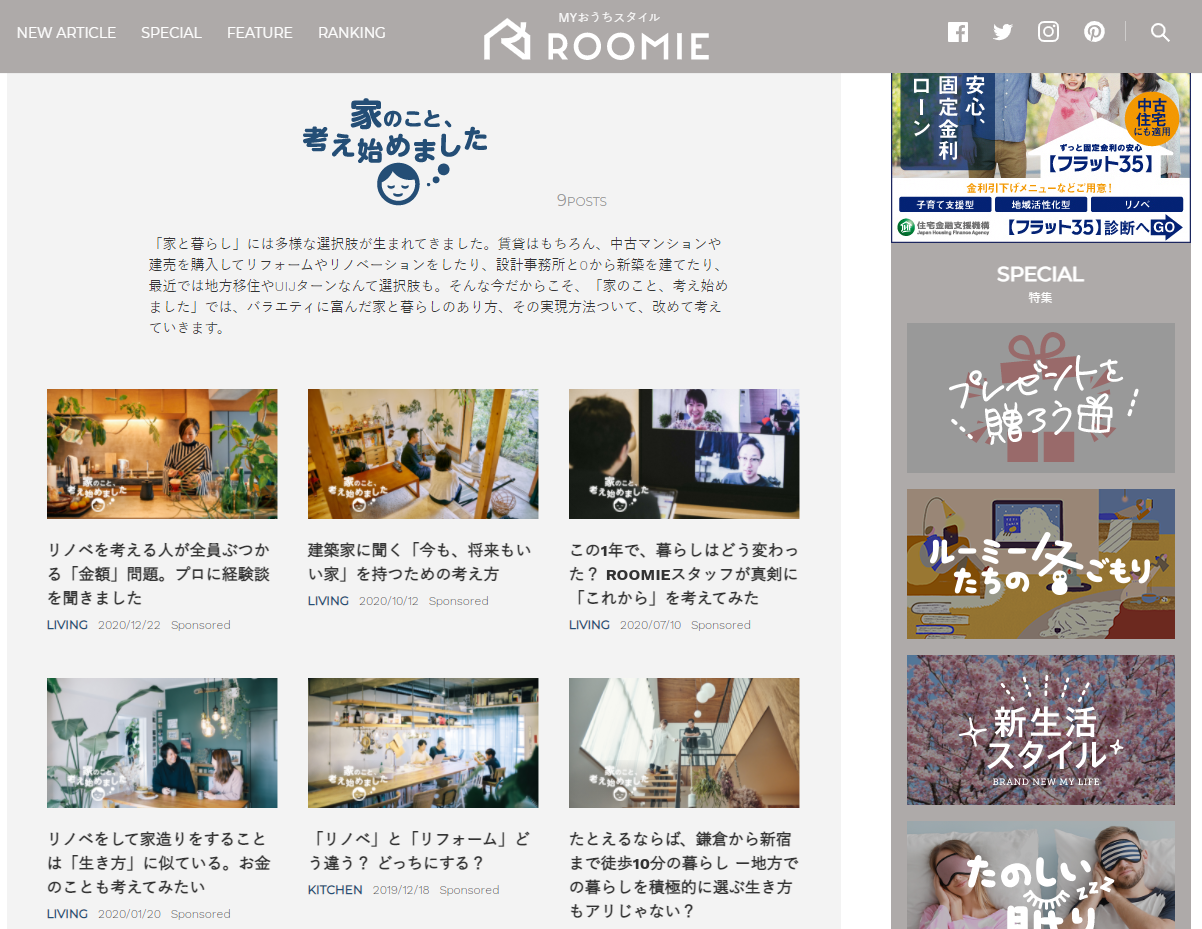
Task: Open article about リノベ金額問題
Action: [158, 574]
